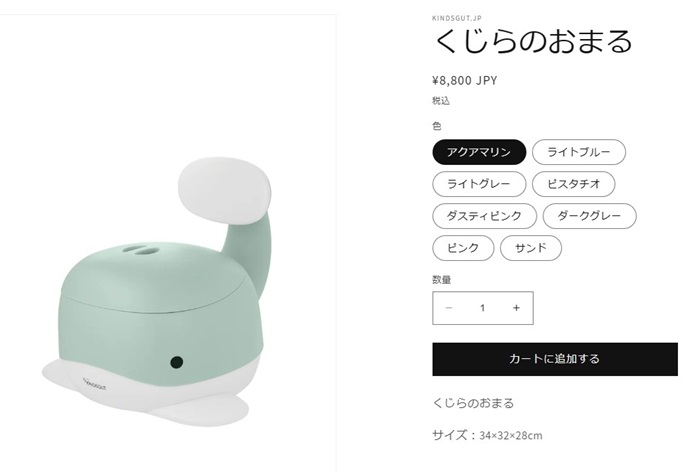700x472 pixels.
Task: Click the カートに追加する button
Action: point(555,359)
